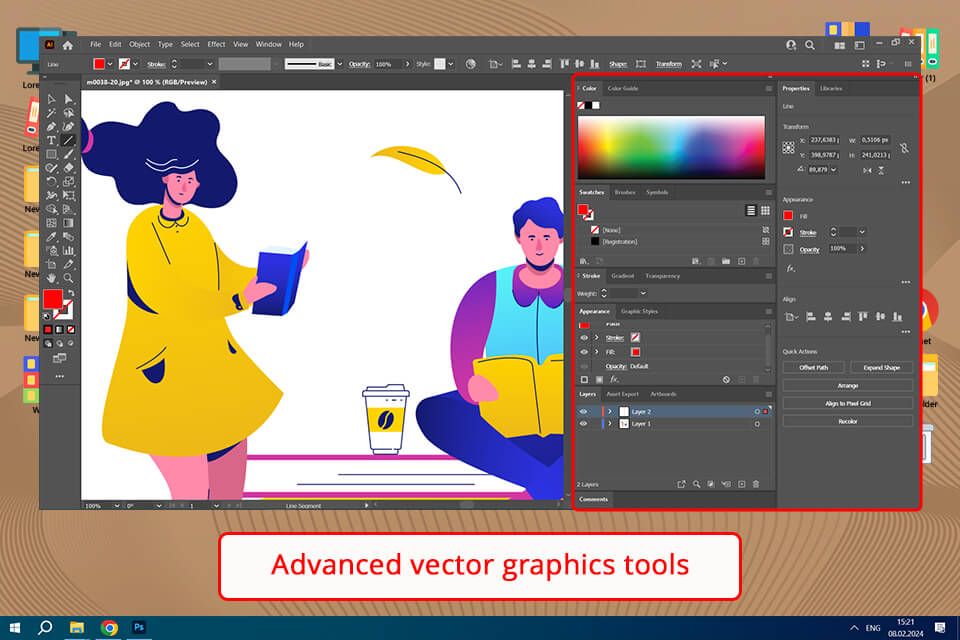
Task: Select the Zoom tool magnifier
Action: 68,277
